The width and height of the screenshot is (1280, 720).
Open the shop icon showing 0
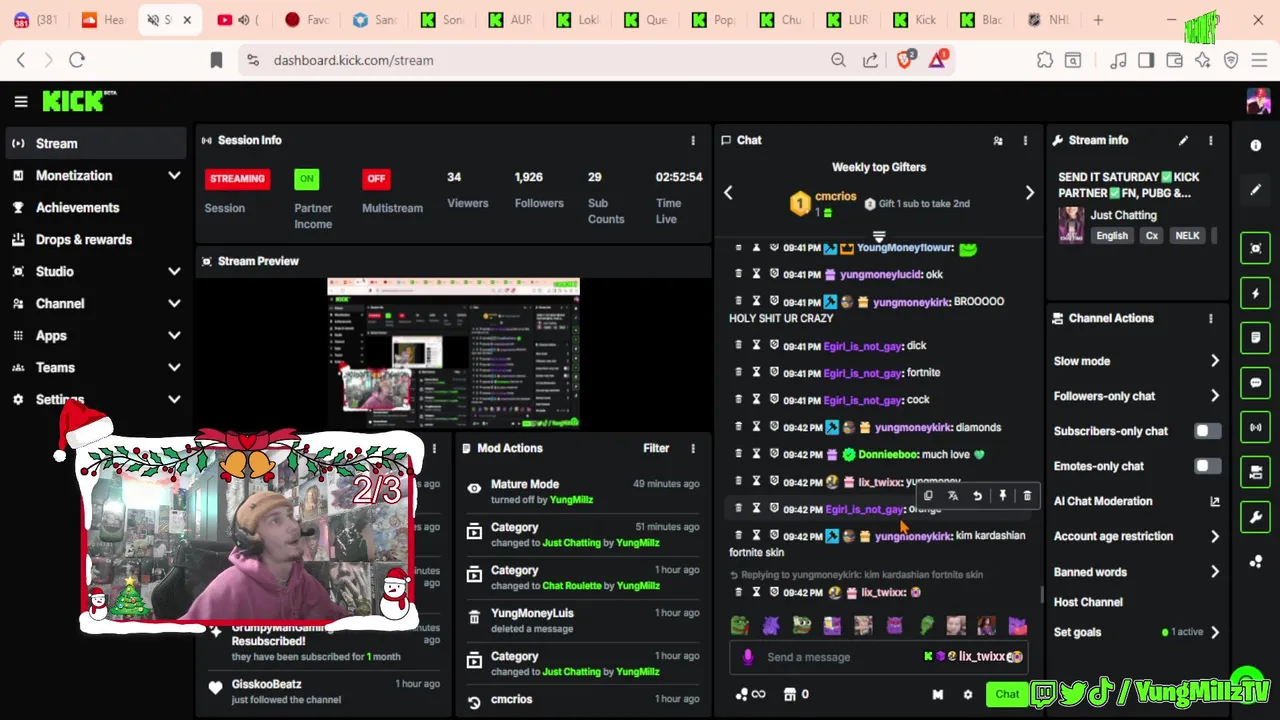(x=796, y=694)
